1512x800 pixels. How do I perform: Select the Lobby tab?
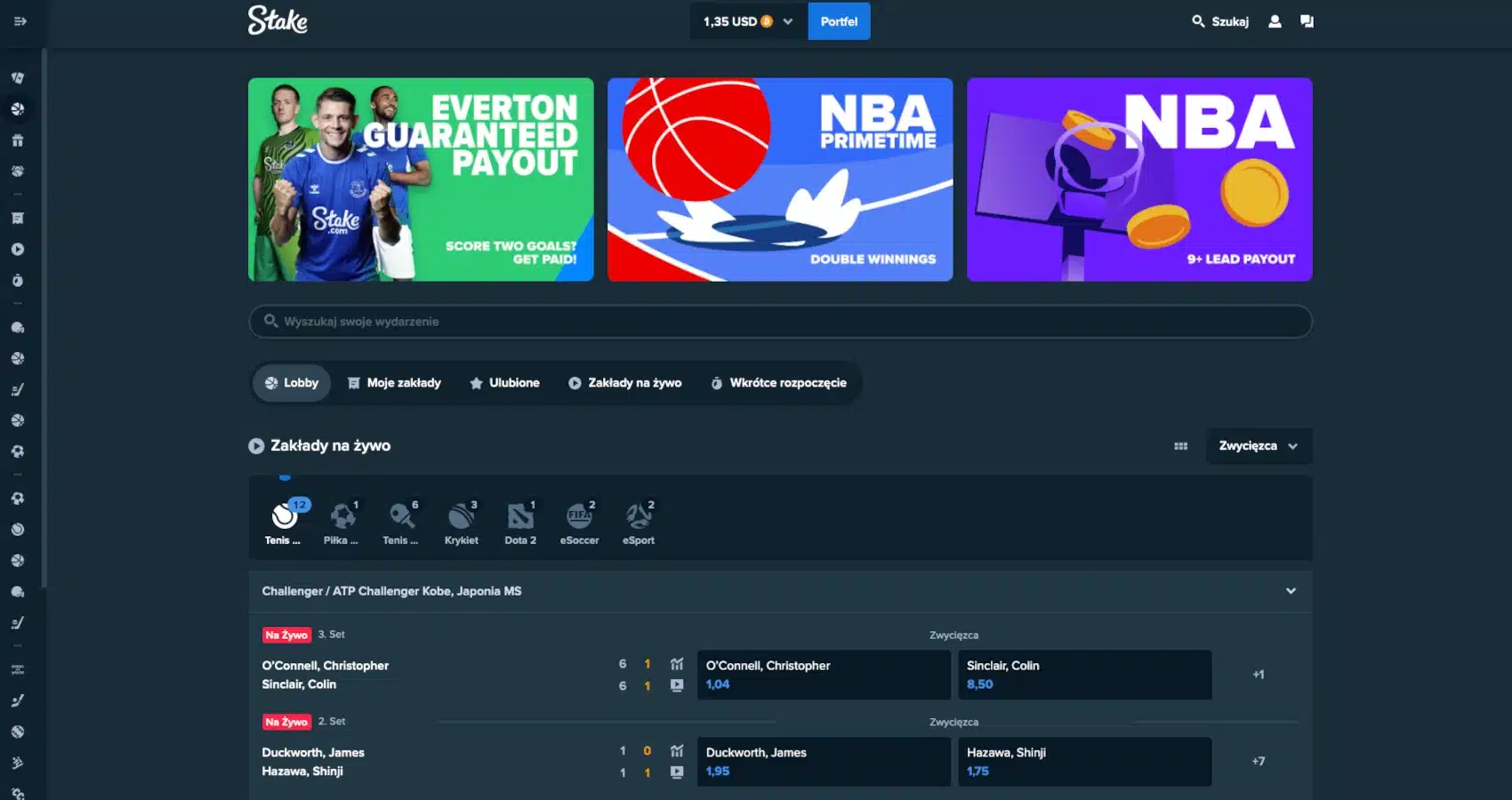click(x=292, y=383)
